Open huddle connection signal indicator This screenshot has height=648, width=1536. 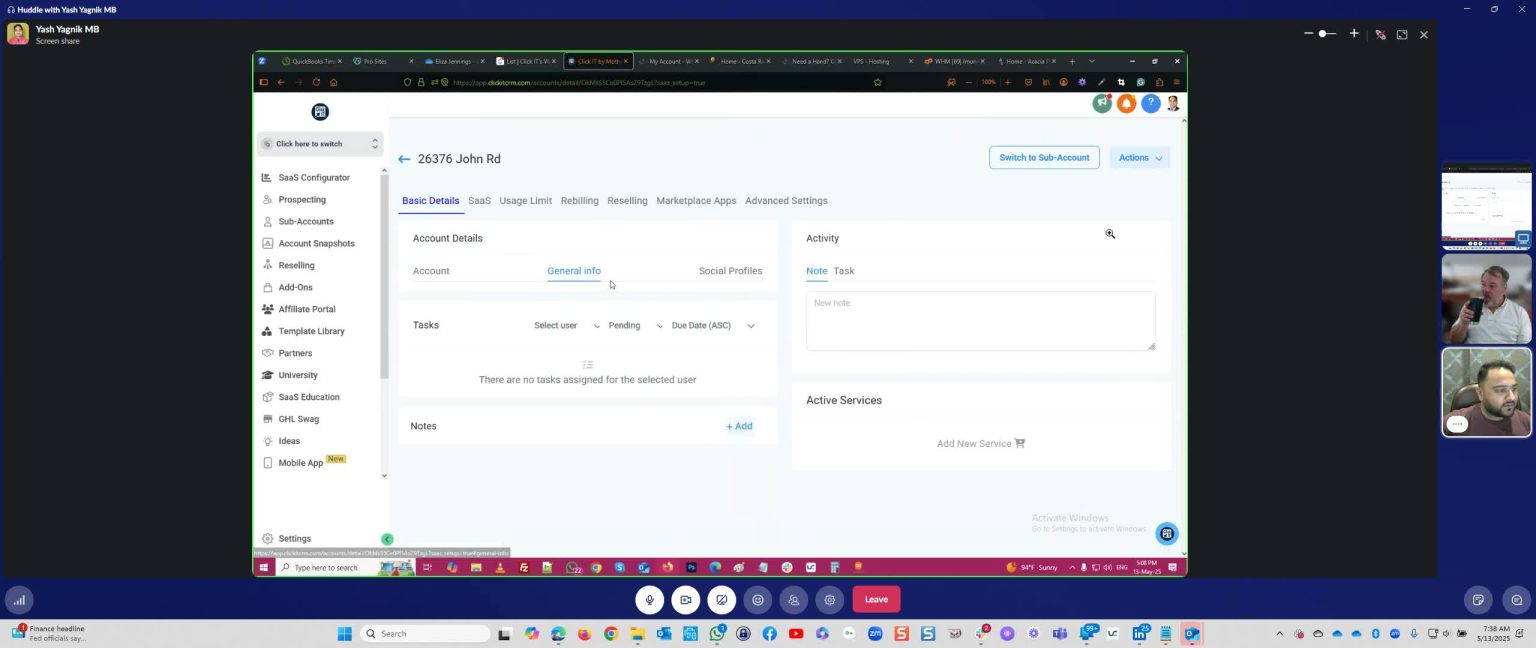pos(19,600)
